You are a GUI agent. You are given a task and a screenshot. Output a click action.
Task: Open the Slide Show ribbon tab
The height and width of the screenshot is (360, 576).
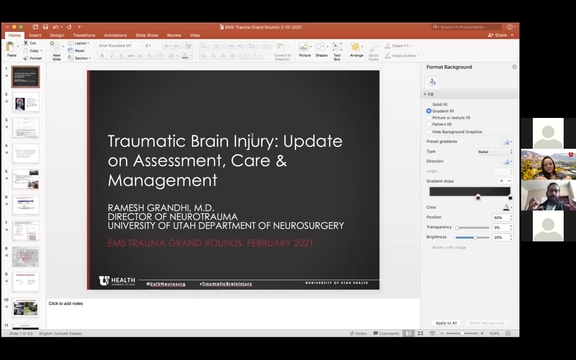(147, 35)
